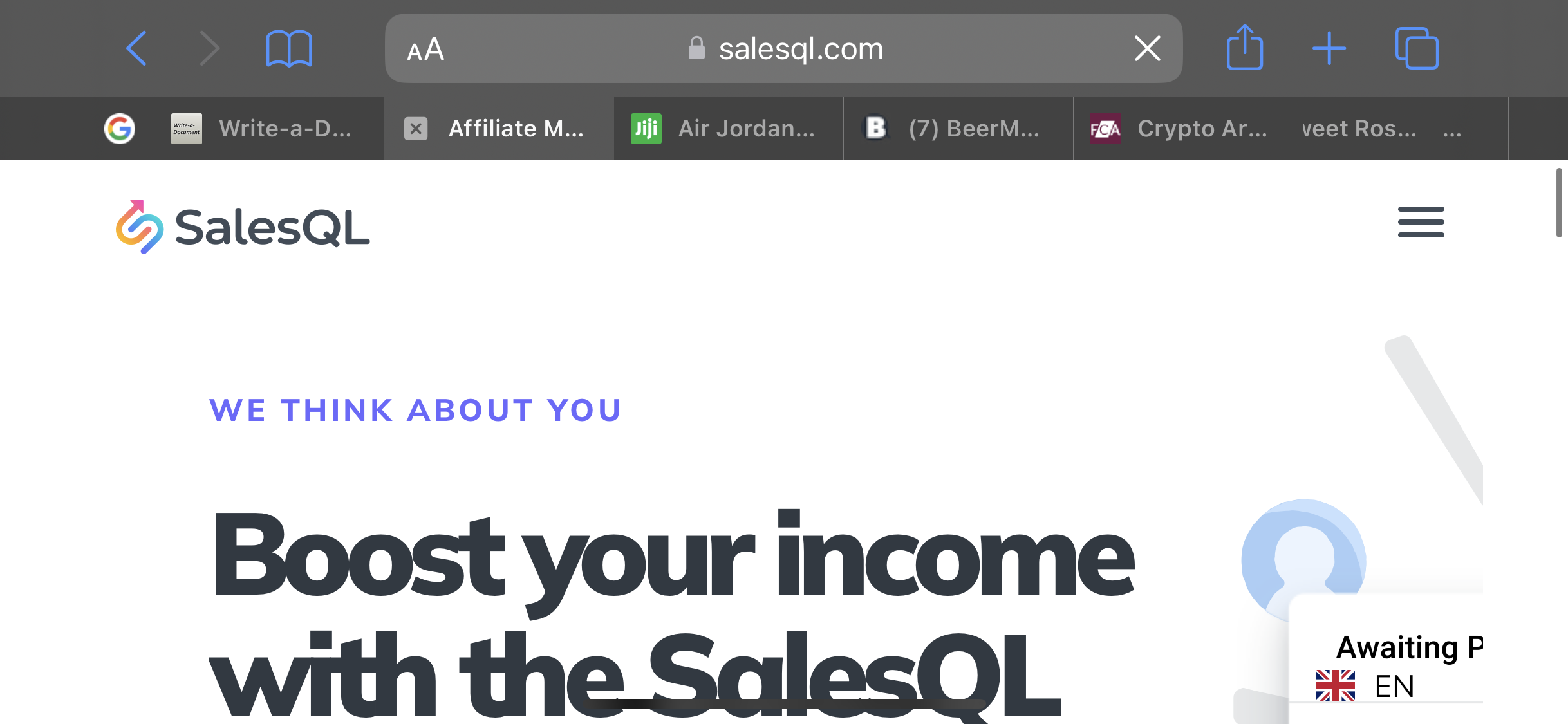Stop loading with the X in address bar
The width and height of the screenshot is (1568, 724).
[x=1147, y=48]
